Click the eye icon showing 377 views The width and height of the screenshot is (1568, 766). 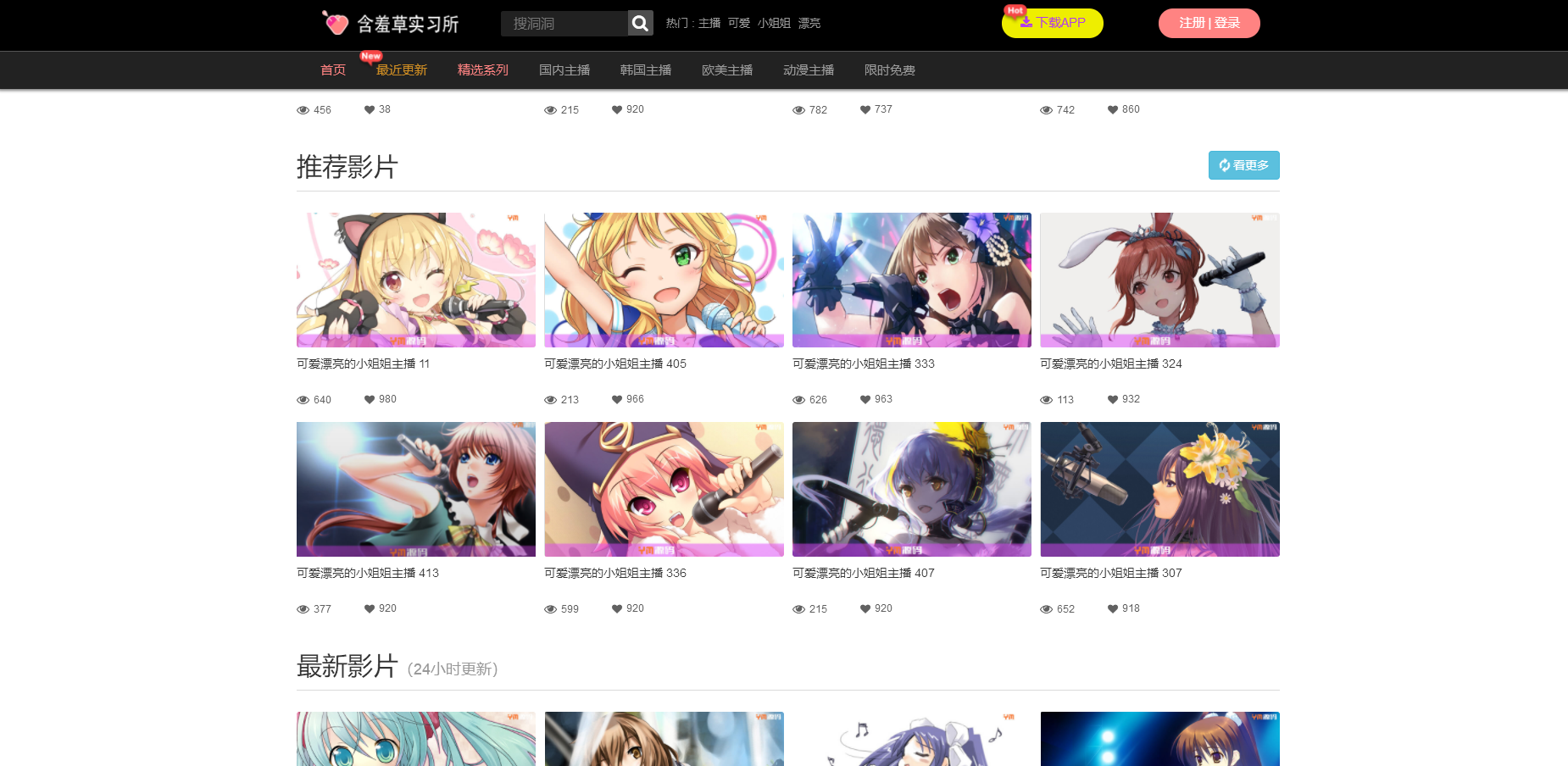point(303,608)
